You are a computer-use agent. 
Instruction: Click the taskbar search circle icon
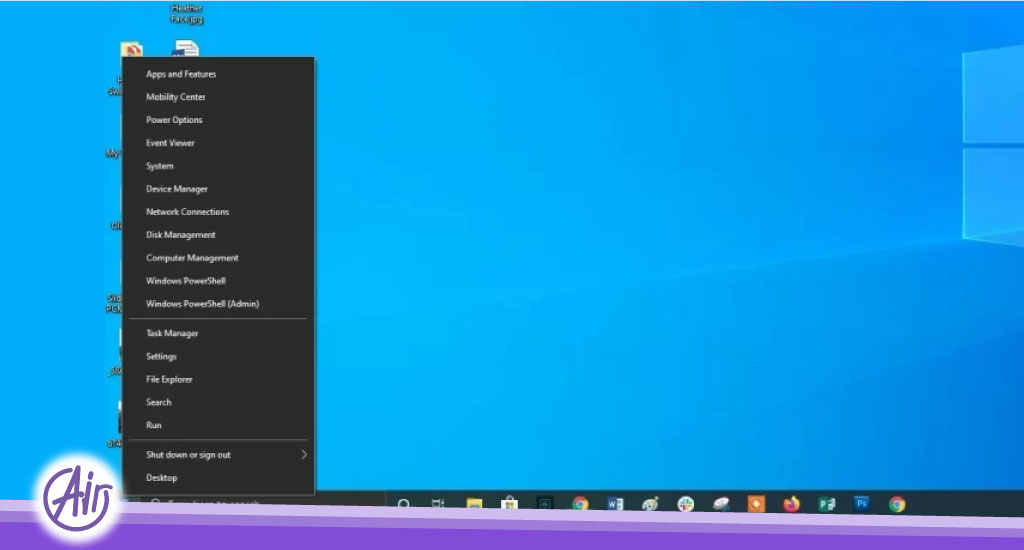tap(404, 504)
